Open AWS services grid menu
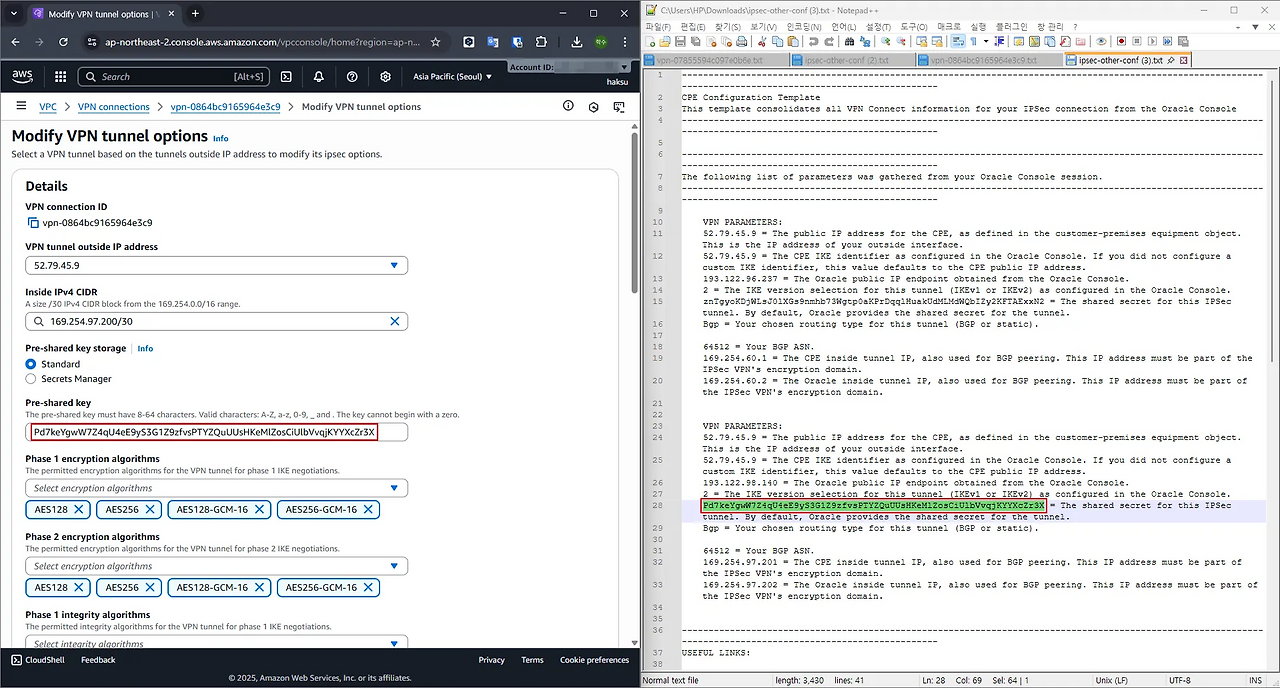 (x=60, y=77)
